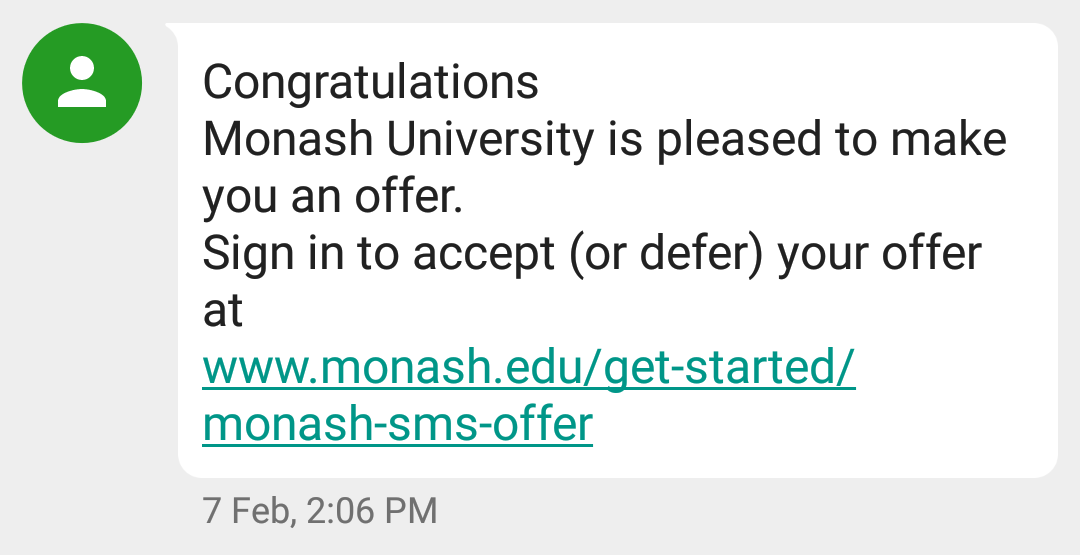Click the words 'your offer' in message
Screen dimensions: 1080x555
(880, 255)
